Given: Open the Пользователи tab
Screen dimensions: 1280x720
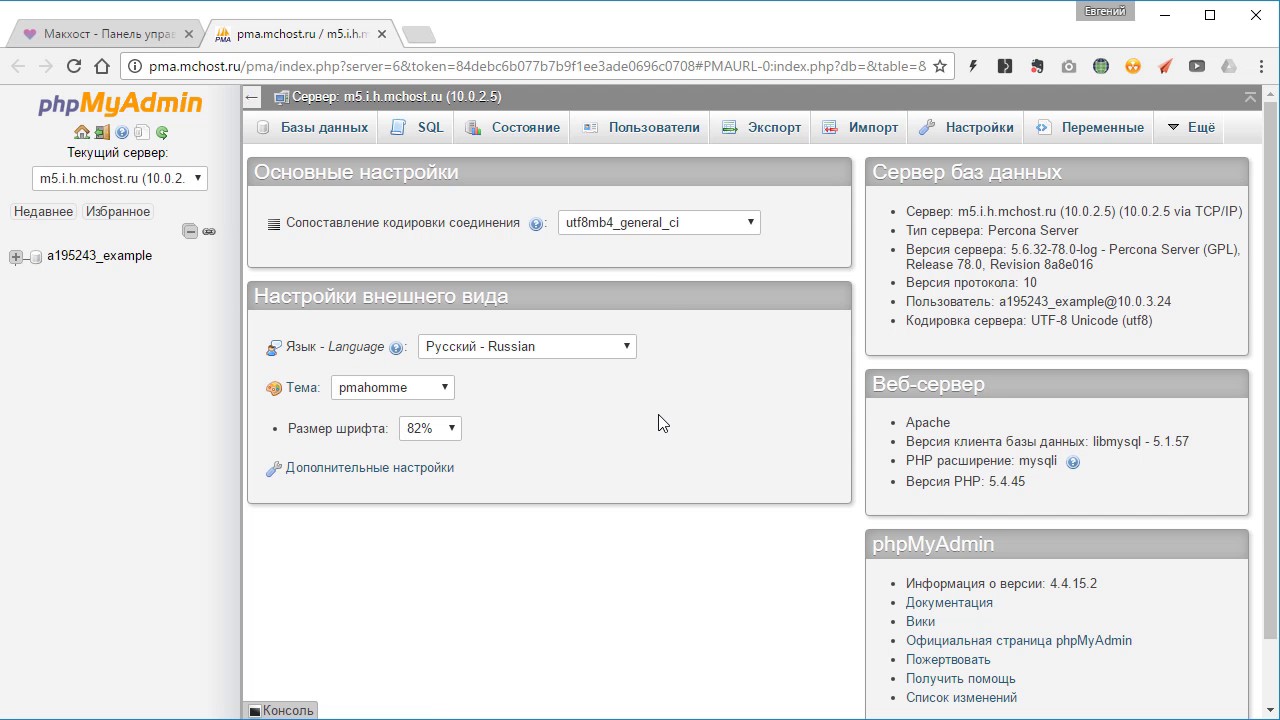Looking at the screenshot, I should coord(641,127).
